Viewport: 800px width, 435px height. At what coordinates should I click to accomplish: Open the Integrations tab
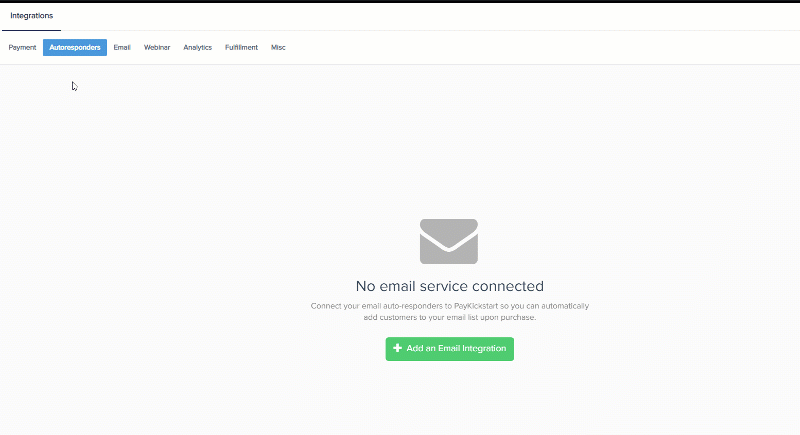[32, 16]
